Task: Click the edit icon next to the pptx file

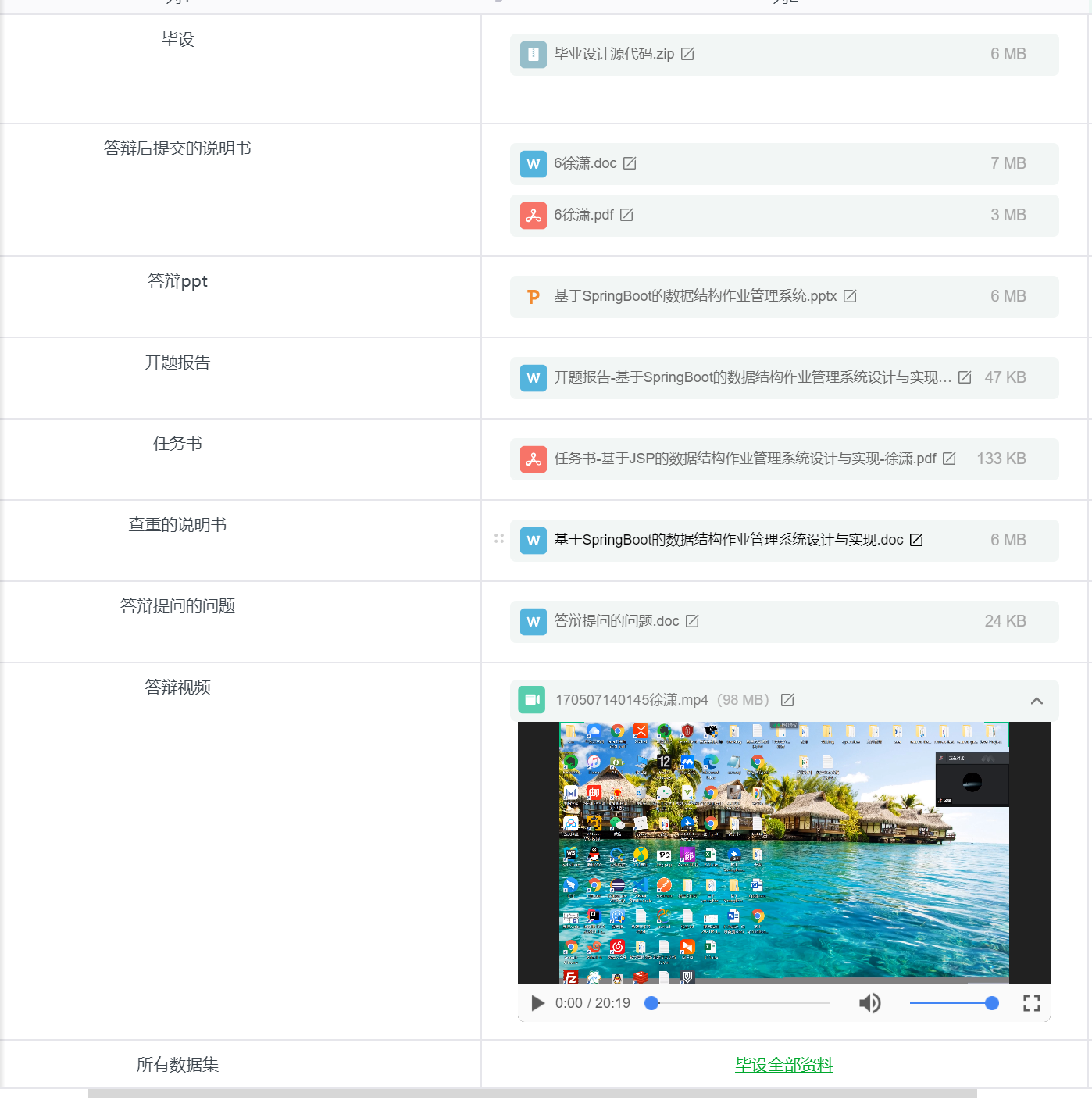Action: tap(850, 296)
